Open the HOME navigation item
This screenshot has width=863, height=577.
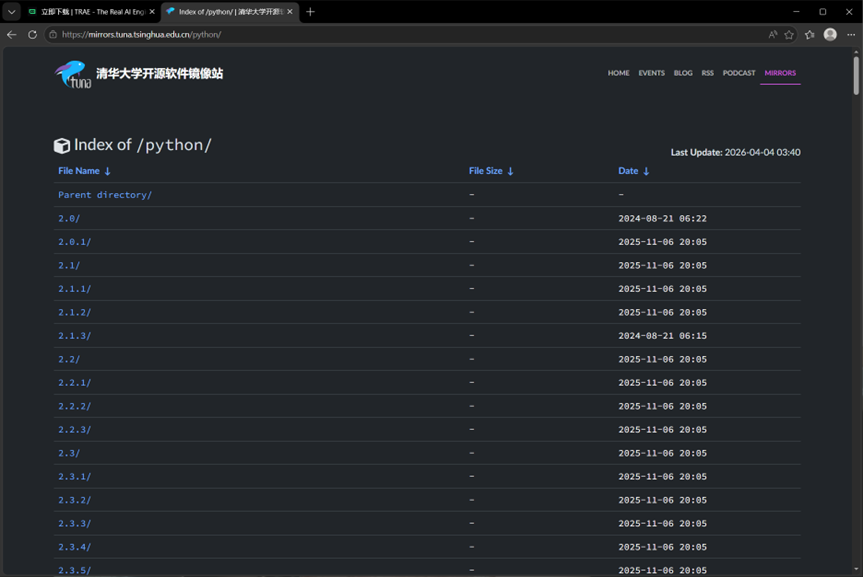pos(619,73)
